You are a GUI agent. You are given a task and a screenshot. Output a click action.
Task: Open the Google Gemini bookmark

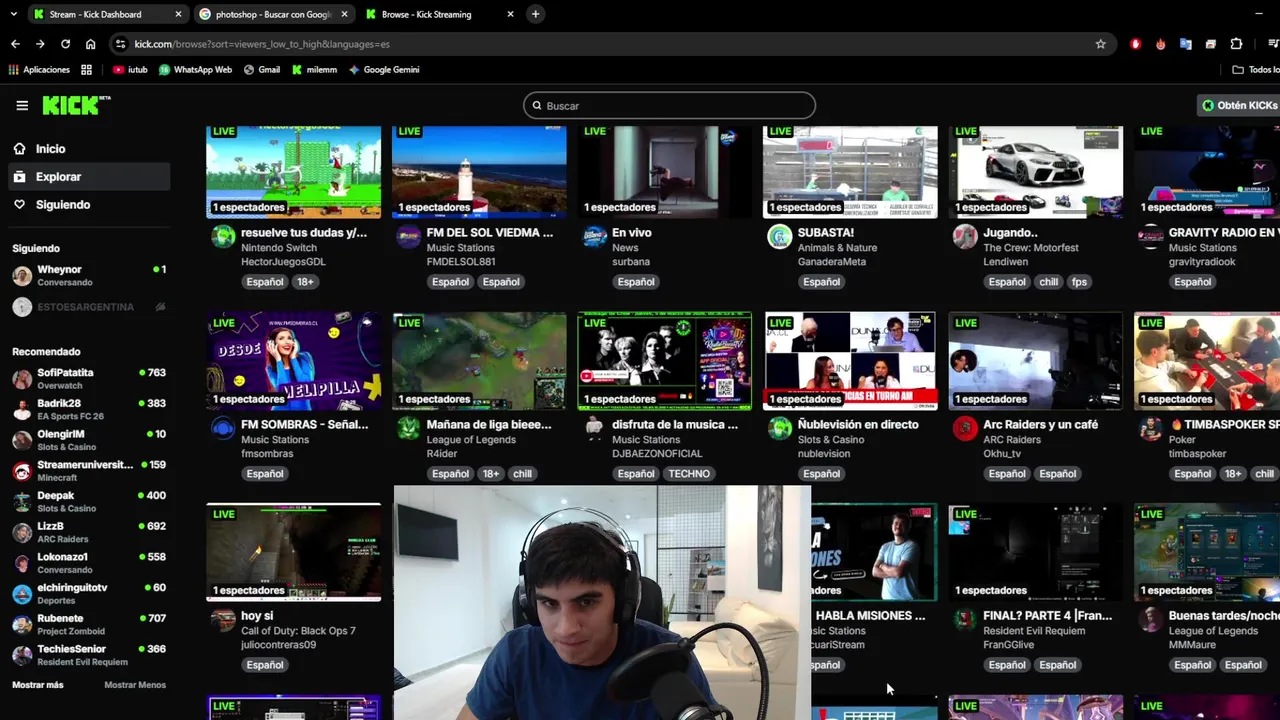384,70
